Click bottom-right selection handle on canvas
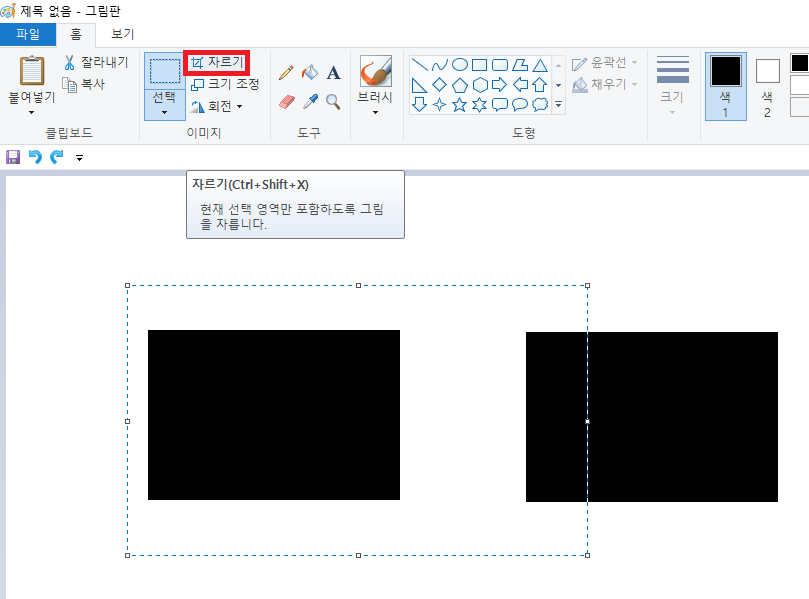Screen dimensions: 809x599 587,555
